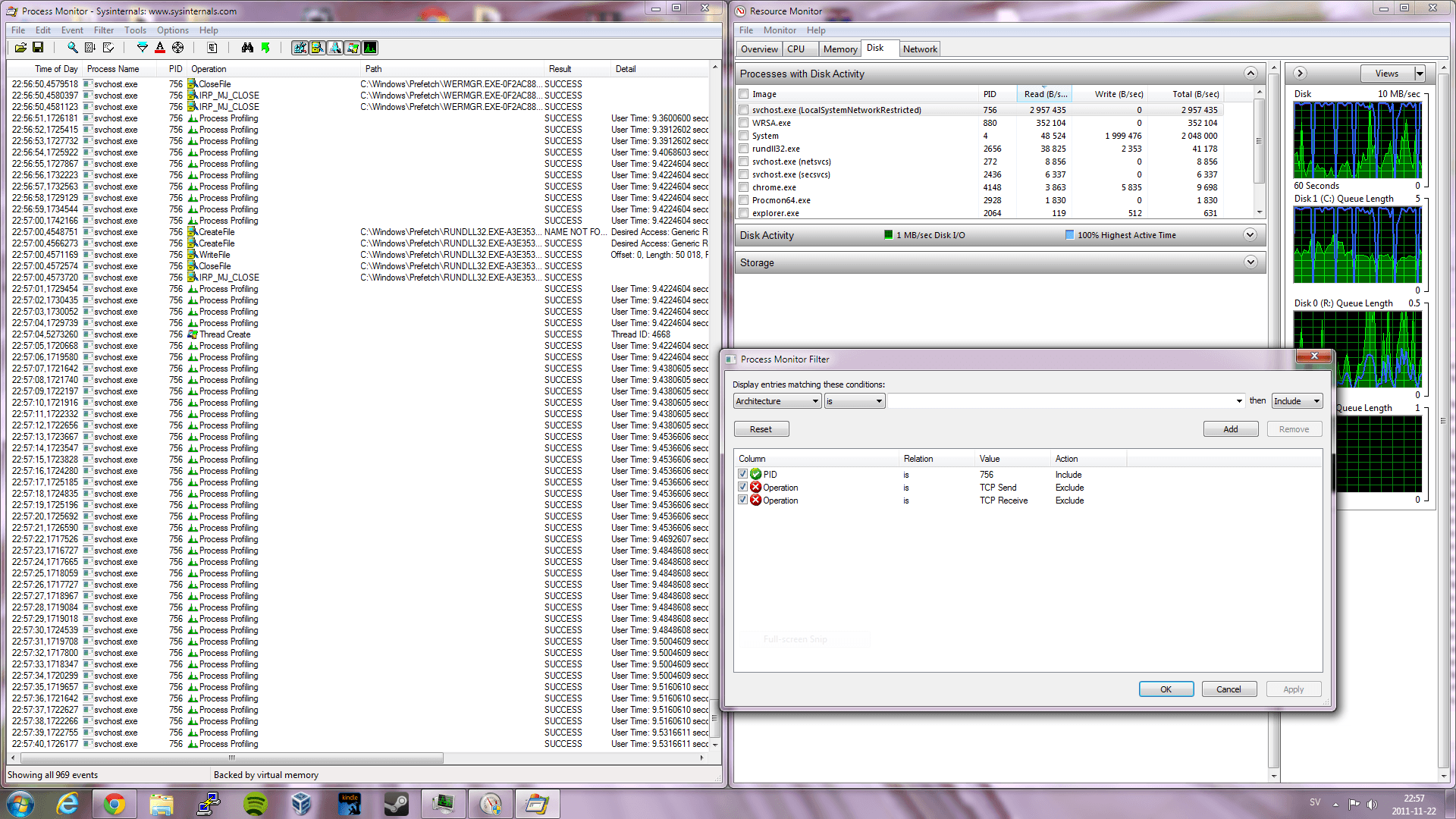1456x819 pixels.
Task: Click Cancel in Process Monitor Filter dialog
Action: pyautogui.click(x=1228, y=689)
